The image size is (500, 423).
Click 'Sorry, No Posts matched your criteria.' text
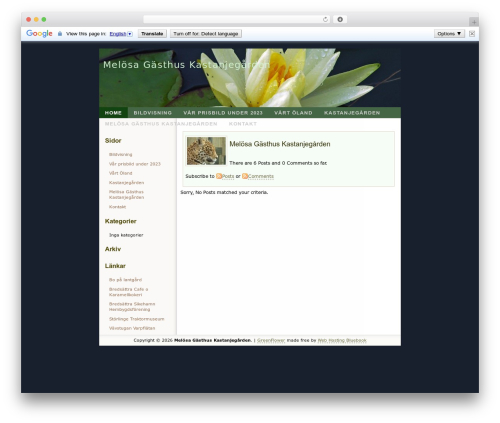click(x=224, y=192)
